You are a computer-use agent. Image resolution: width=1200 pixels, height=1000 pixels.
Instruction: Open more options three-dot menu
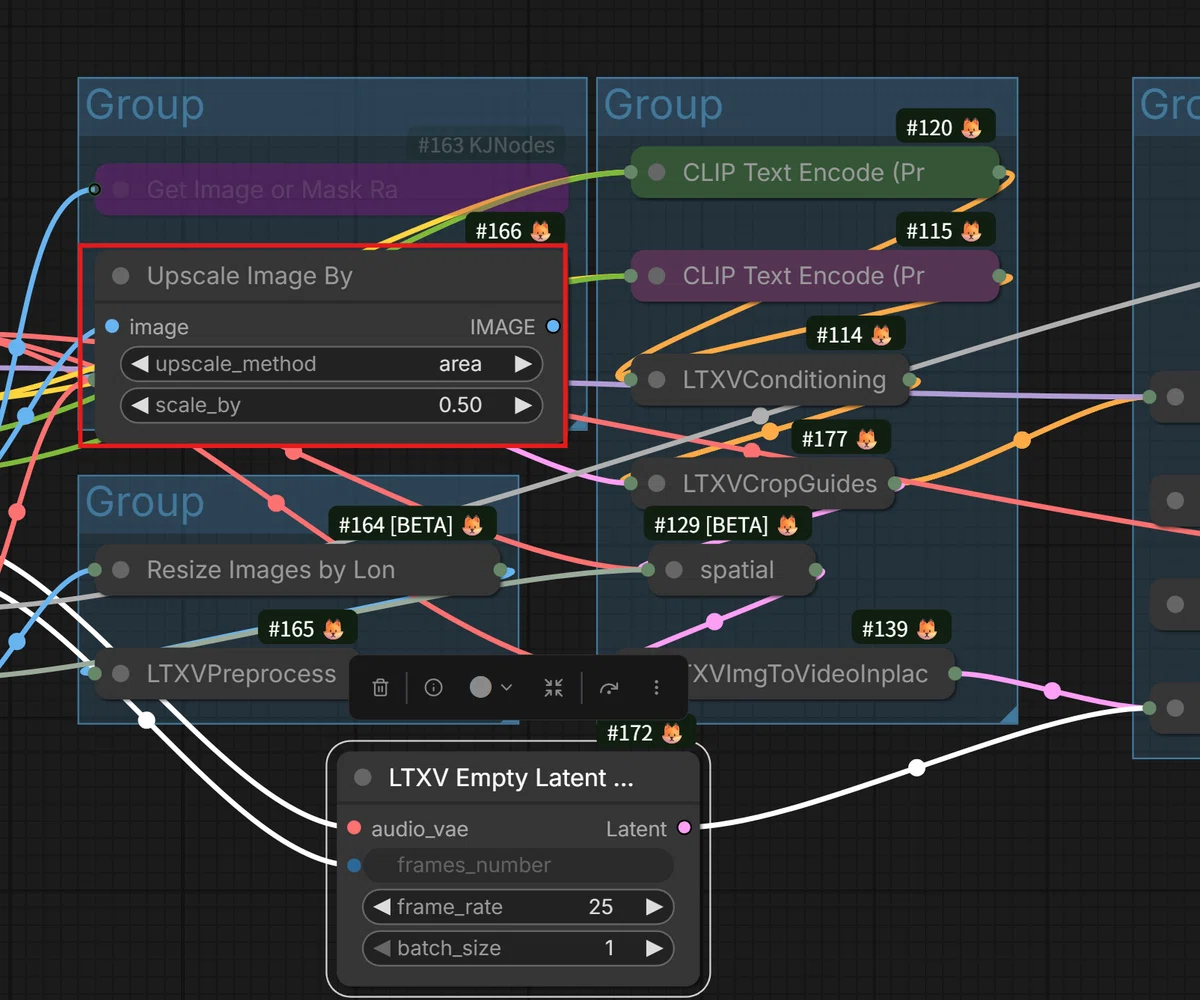pyautogui.click(x=656, y=687)
